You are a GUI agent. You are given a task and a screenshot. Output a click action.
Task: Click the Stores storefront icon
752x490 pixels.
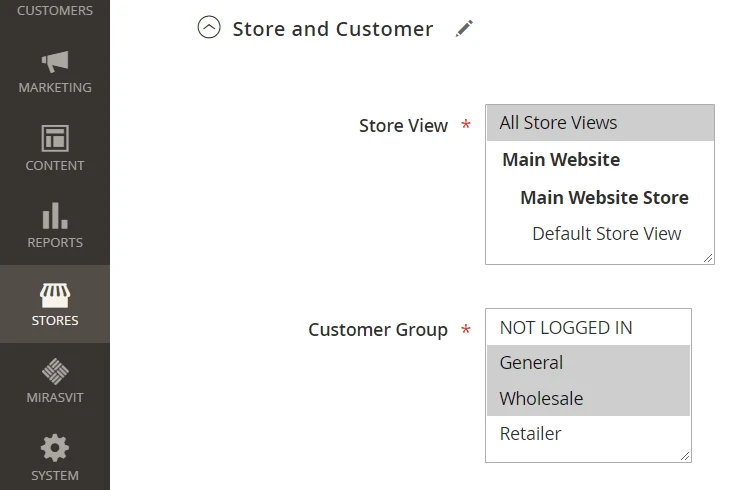point(55,294)
